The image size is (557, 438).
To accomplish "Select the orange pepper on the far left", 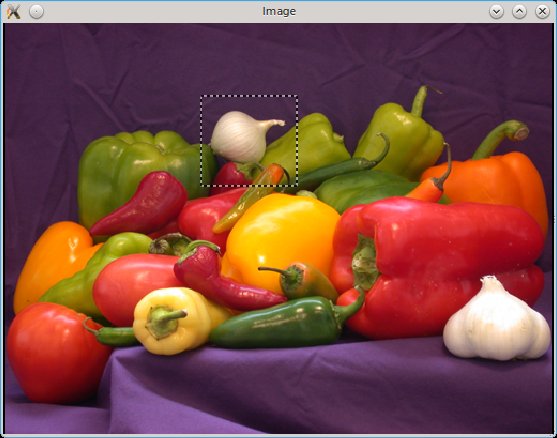I will (x=53, y=265).
